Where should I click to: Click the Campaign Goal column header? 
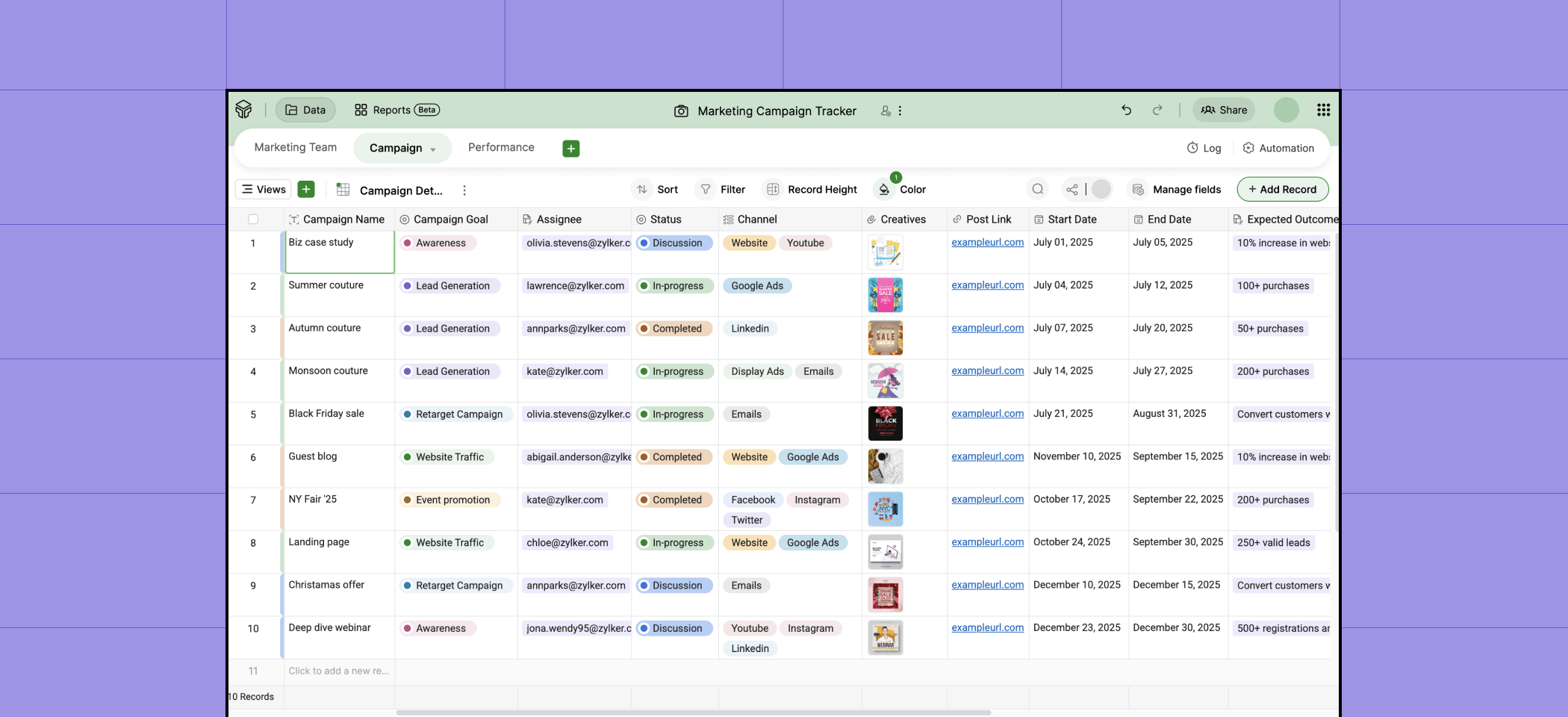click(x=456, y=219)
